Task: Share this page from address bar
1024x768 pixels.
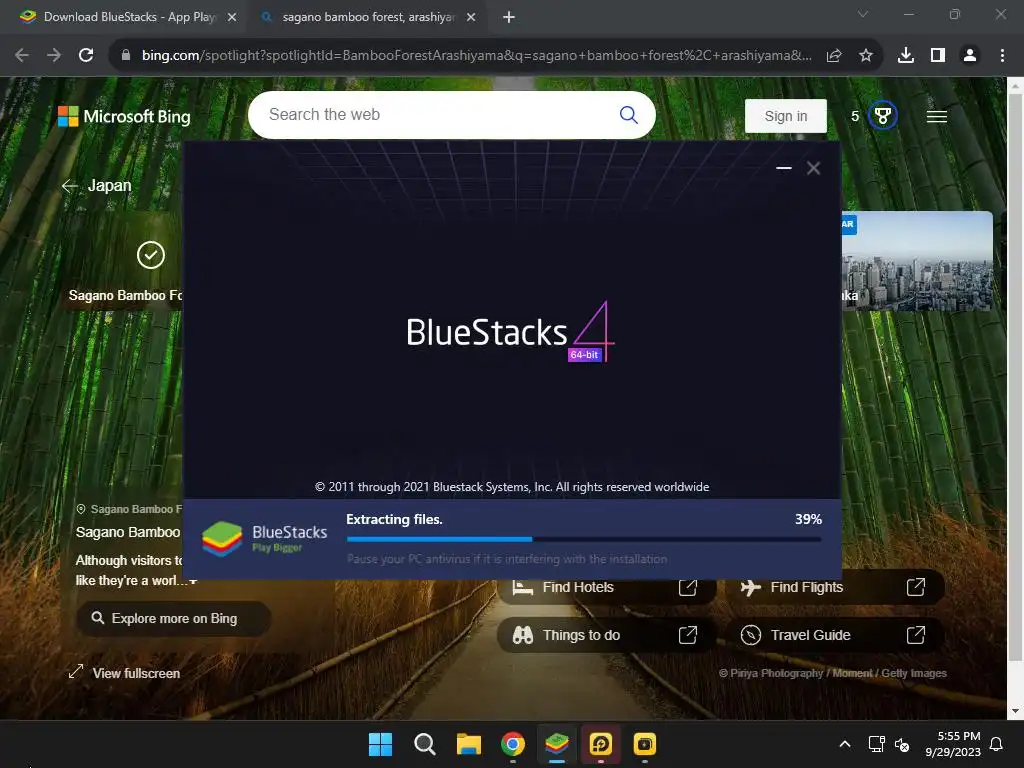Action: tap(834, 56)
